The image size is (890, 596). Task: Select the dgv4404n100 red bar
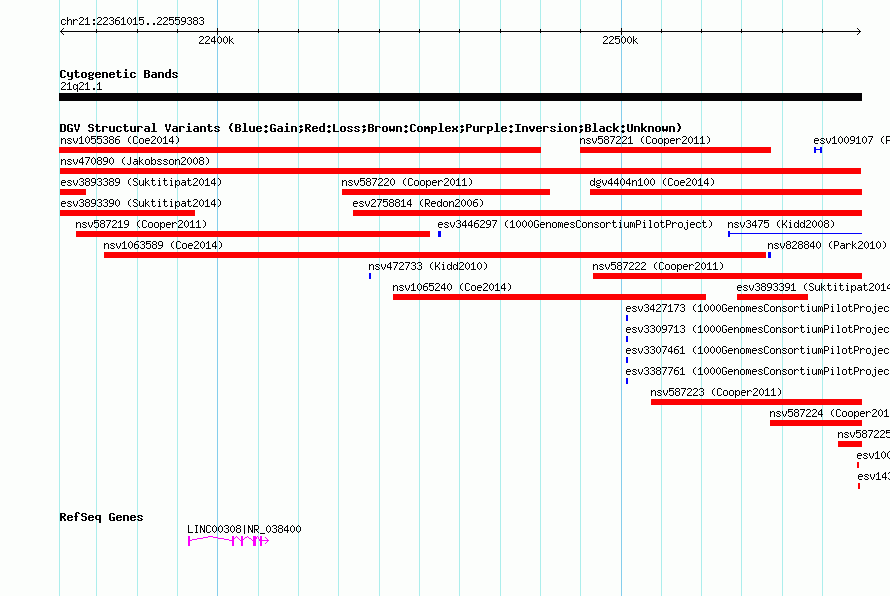[x=726, y=192]
